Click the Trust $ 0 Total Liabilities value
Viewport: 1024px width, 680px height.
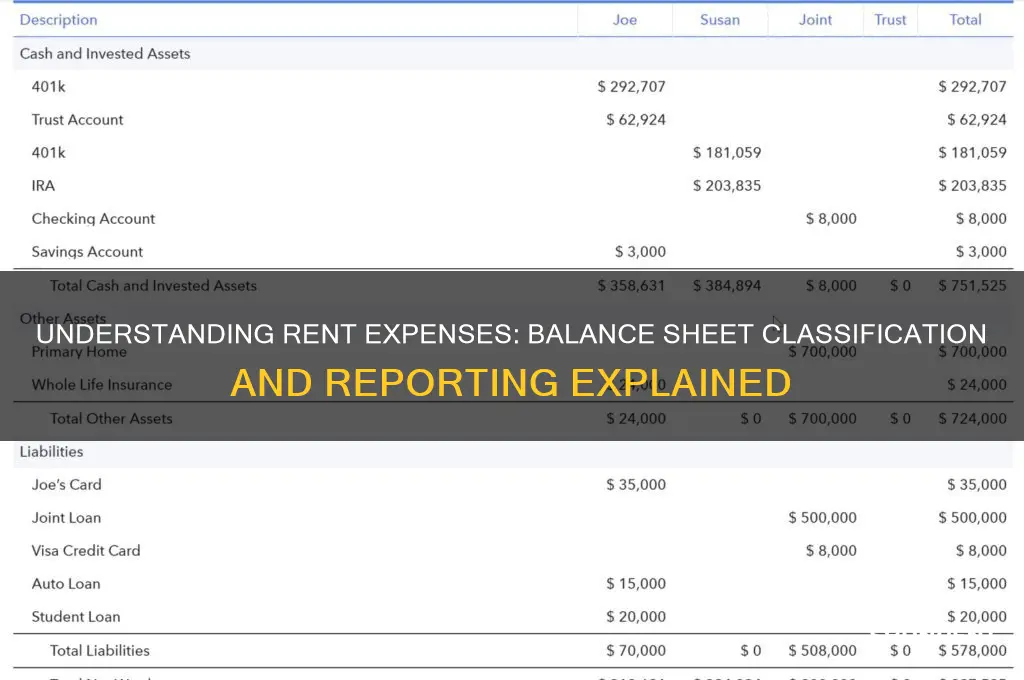(901, 651)
